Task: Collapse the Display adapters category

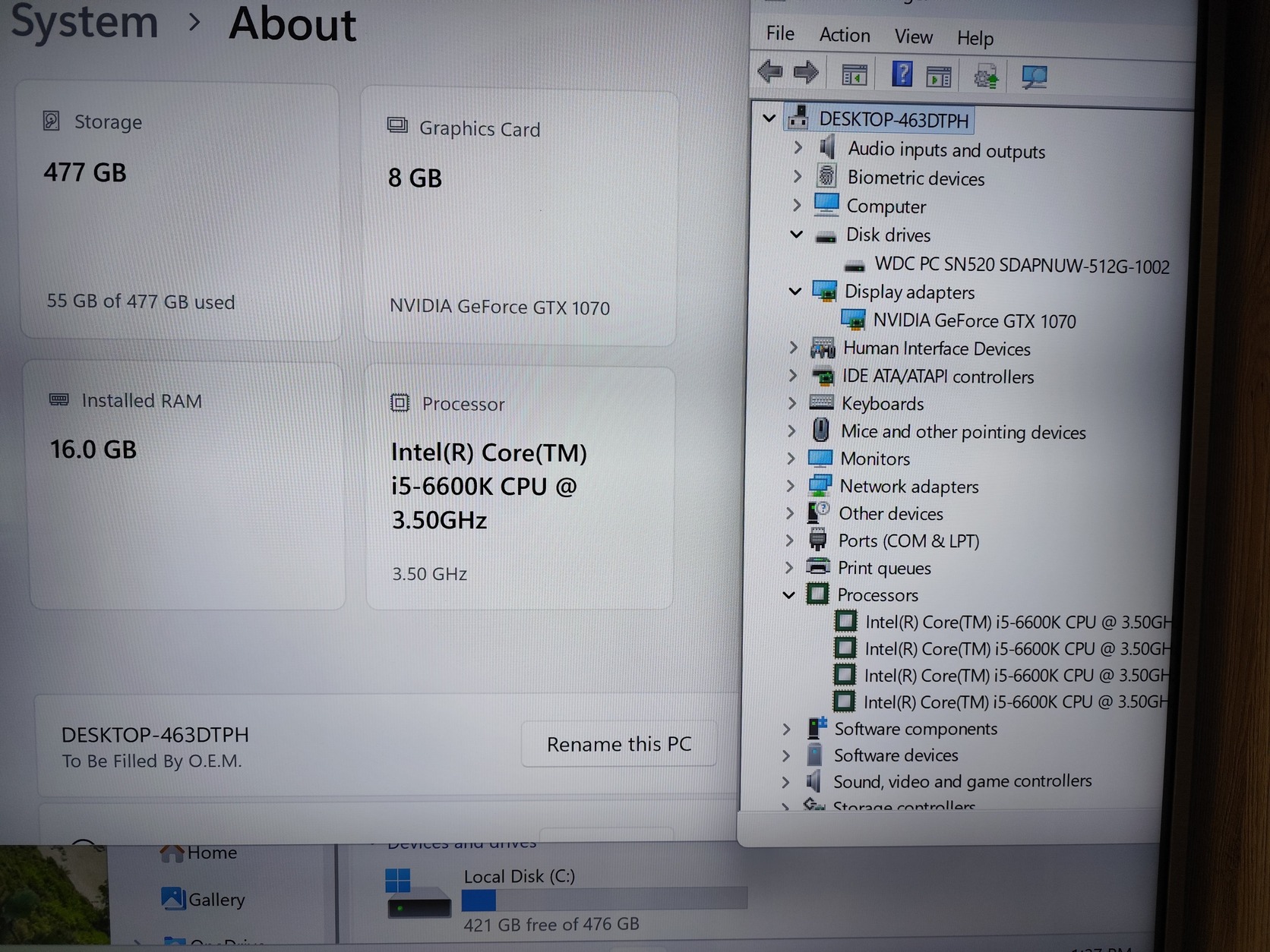Action: coord(795,291)
